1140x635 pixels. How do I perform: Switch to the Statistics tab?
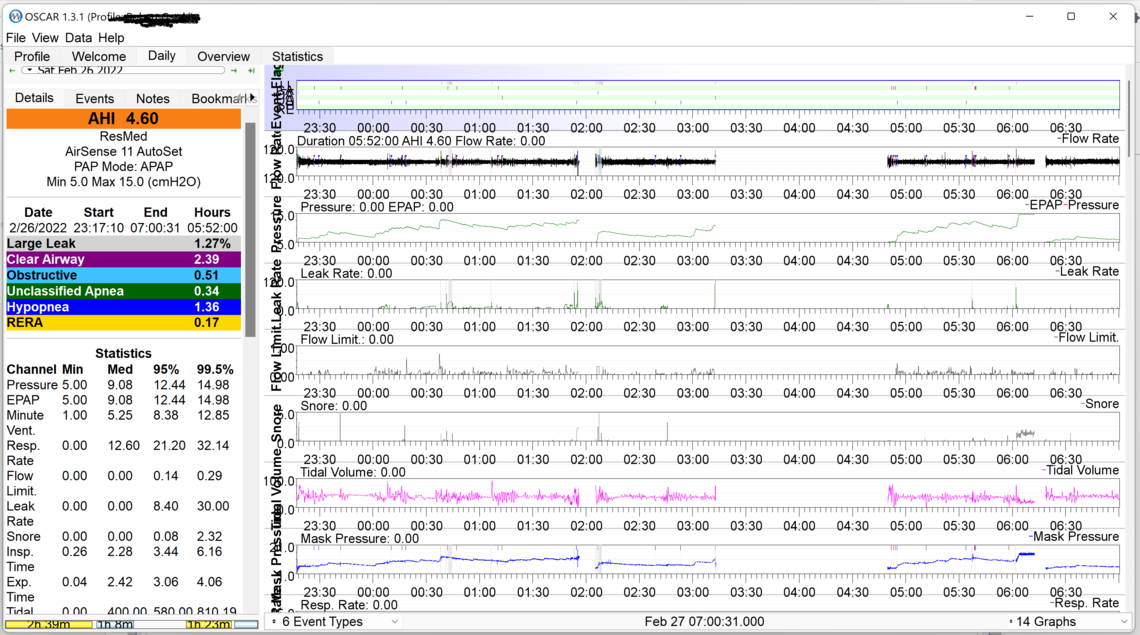(297, 57)
